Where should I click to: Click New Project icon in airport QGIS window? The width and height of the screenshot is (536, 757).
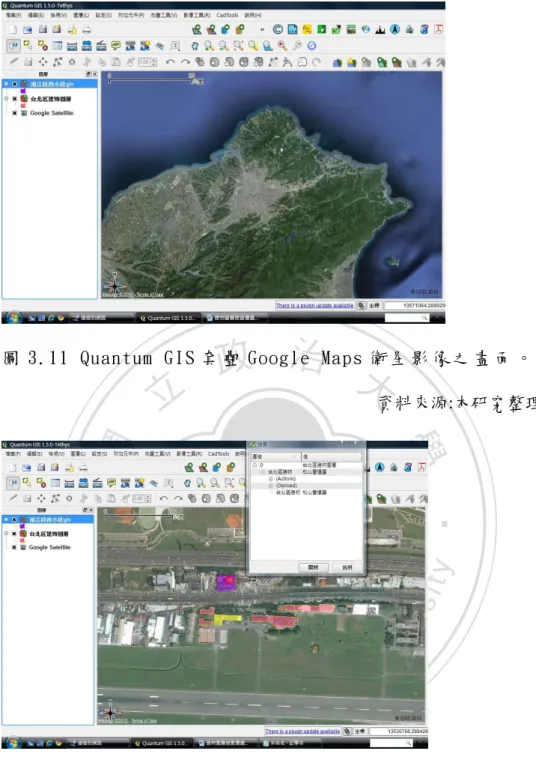[x=13, y=467]
